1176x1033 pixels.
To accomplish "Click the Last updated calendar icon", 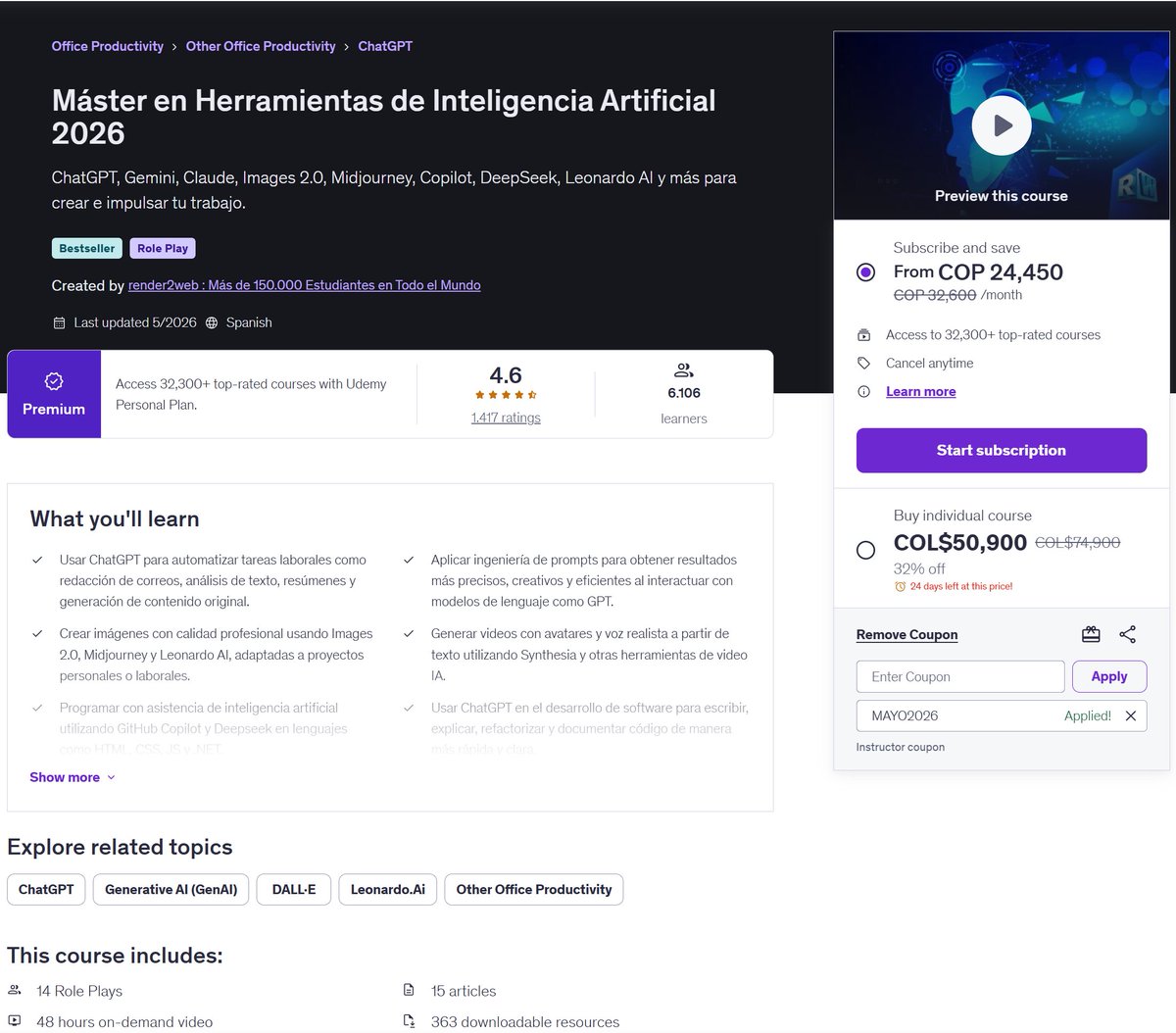I will pos(59,322).
